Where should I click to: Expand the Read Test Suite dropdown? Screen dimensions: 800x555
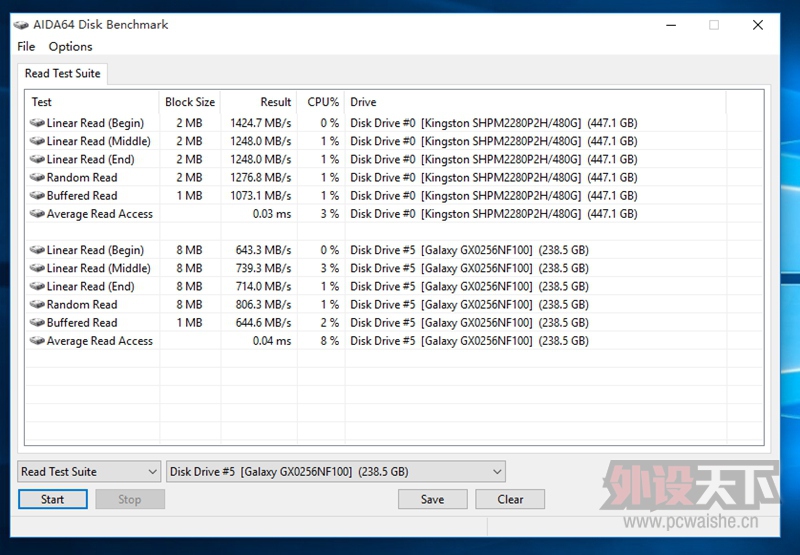pyautogui.click(x=89, y=472)
